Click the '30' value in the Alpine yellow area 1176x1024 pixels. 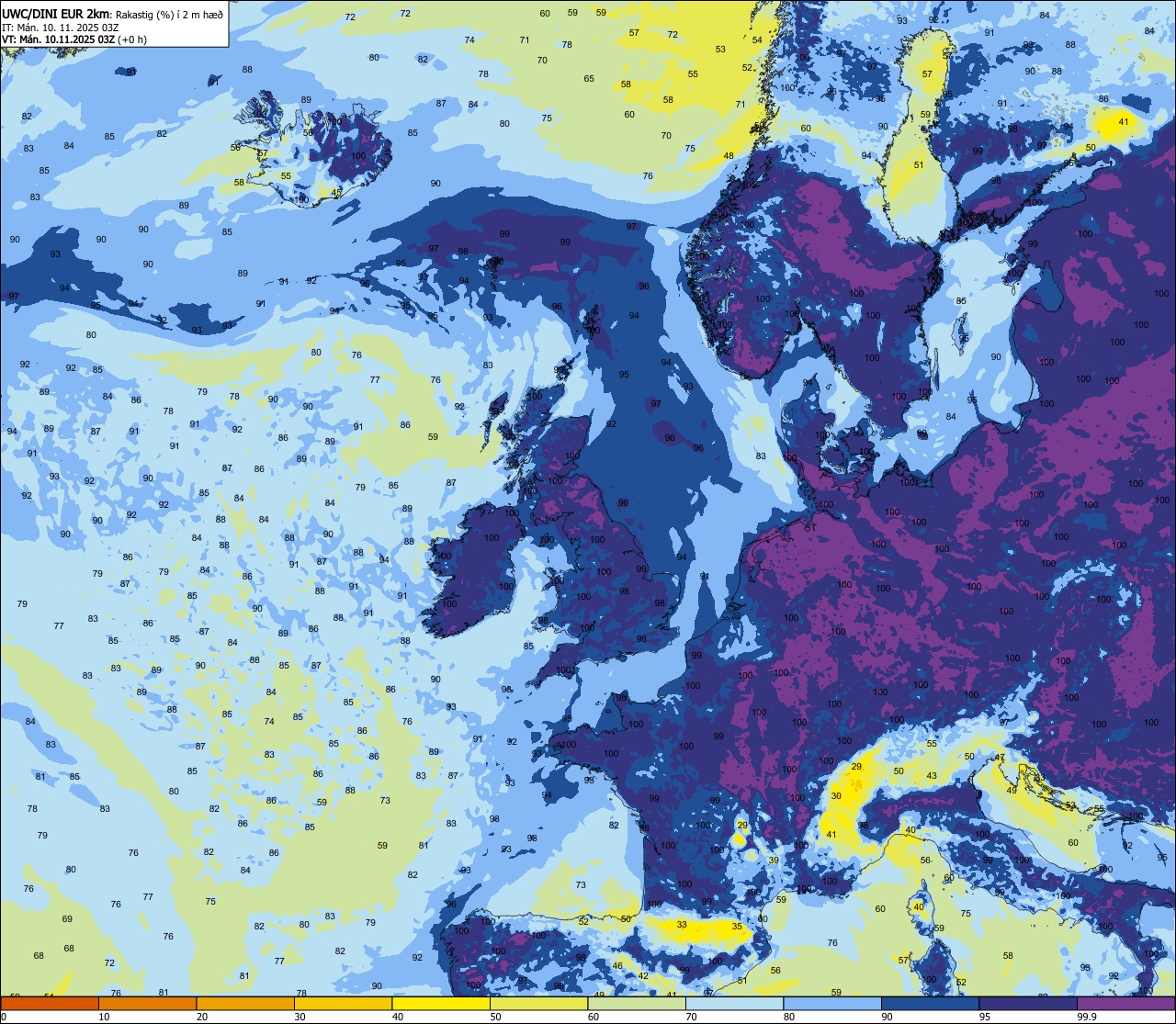coord(836,795)
